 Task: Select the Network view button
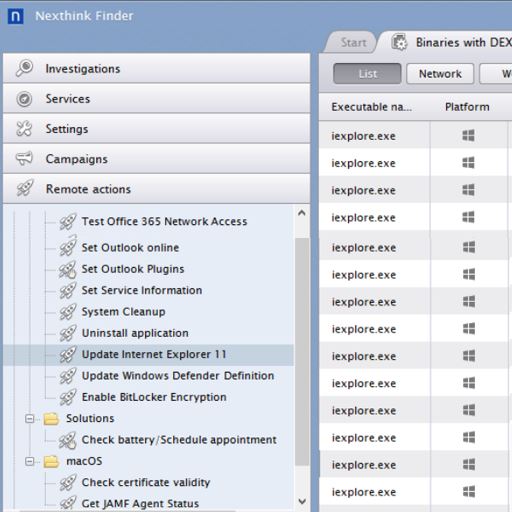coord(440,74)
